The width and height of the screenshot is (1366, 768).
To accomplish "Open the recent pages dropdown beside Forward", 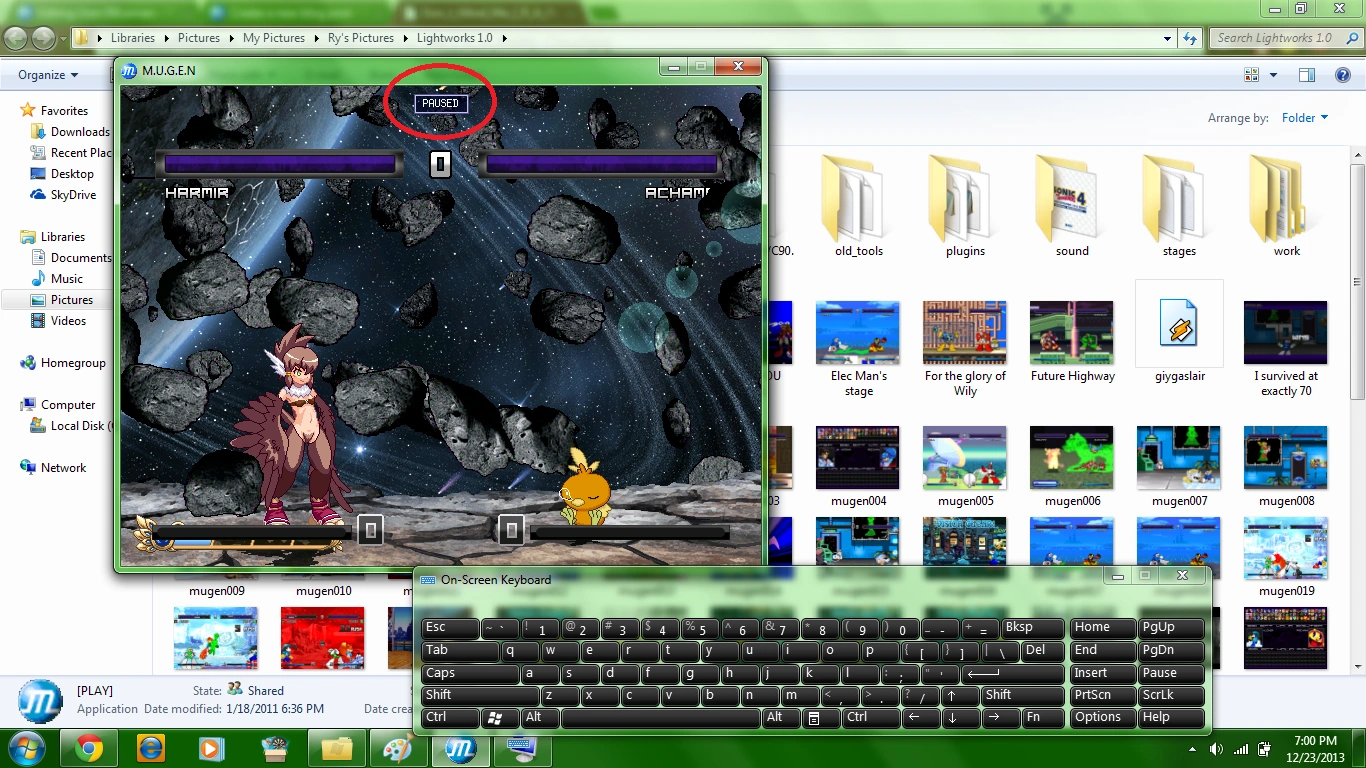I will pyautogui.click(x=63, y=39).
